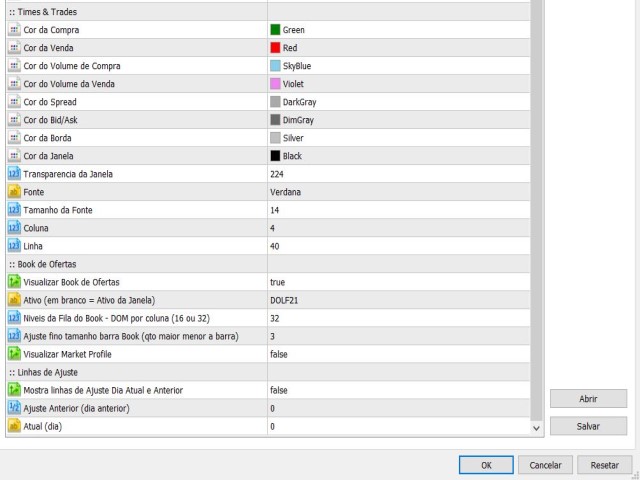Click the Salvar button
The height and width of the screenshot is (480, 640).
click(x=588, y=426)
